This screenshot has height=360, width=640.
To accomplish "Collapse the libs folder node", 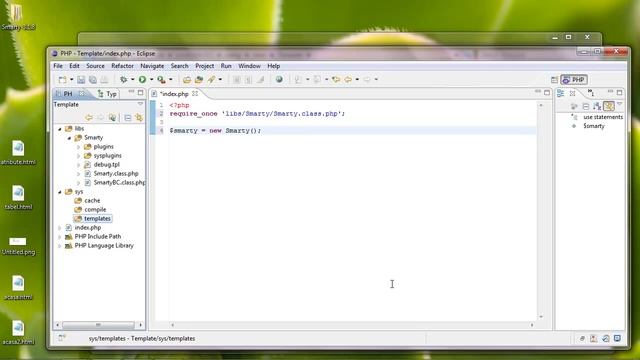I will (x=60, y=129).
